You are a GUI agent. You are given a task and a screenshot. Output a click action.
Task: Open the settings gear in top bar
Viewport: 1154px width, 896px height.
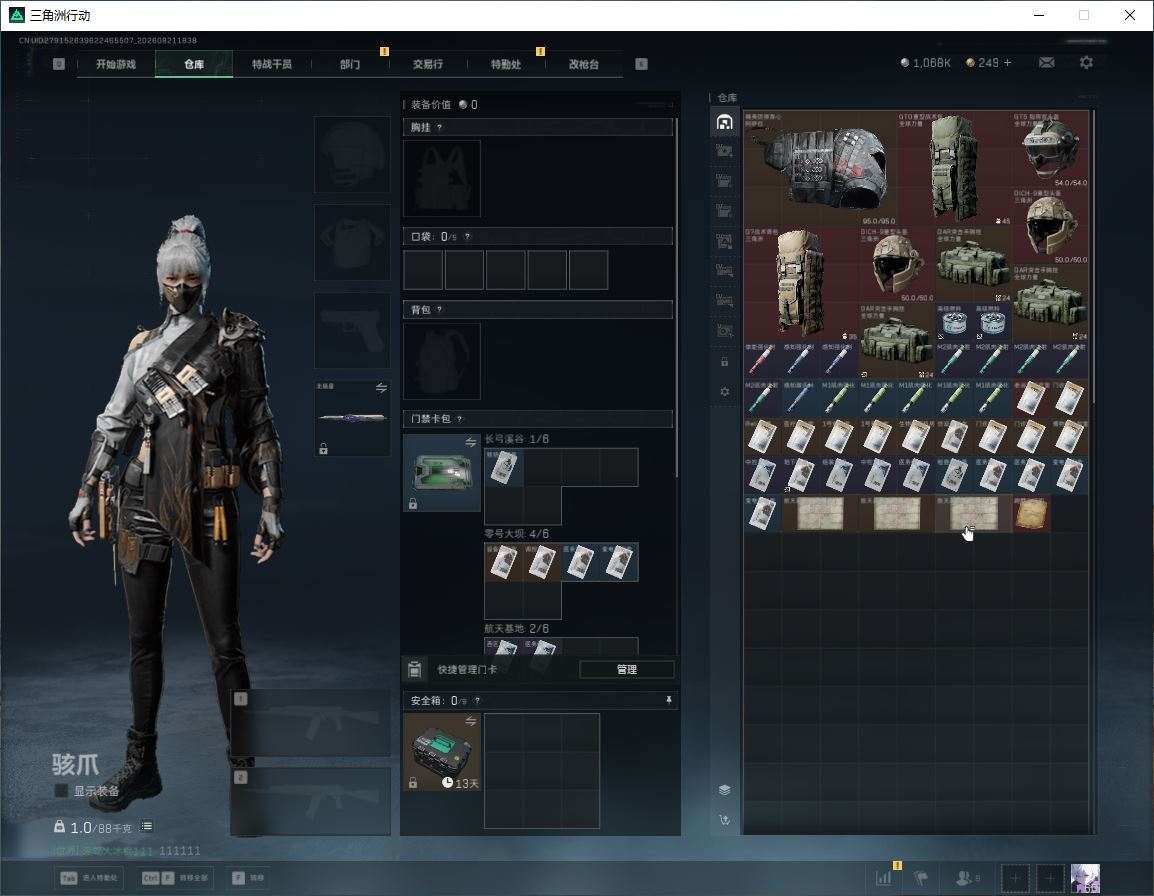(1086, 63)
